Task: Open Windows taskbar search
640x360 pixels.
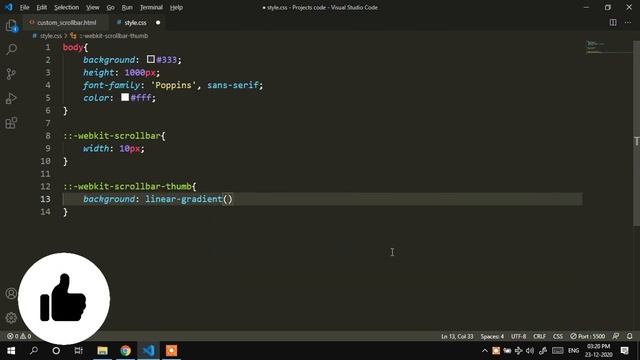Action: point(34,351)
